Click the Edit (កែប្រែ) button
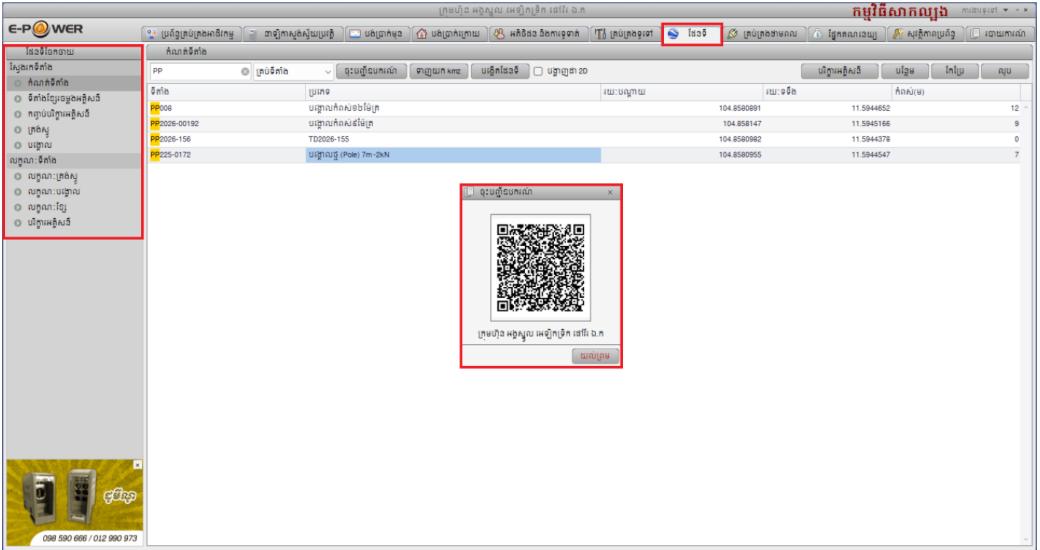1040x550 pixels. [x=954, y=71]
